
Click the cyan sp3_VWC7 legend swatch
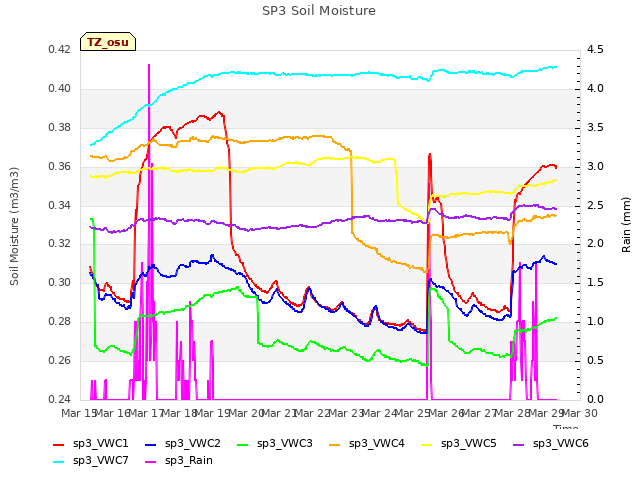click(59, 462)
